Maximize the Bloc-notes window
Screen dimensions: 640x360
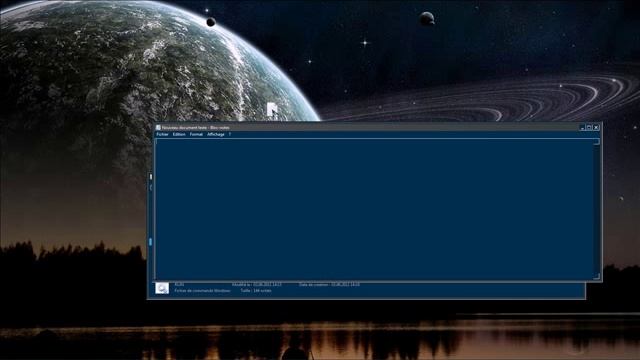(x=589, y=127)
